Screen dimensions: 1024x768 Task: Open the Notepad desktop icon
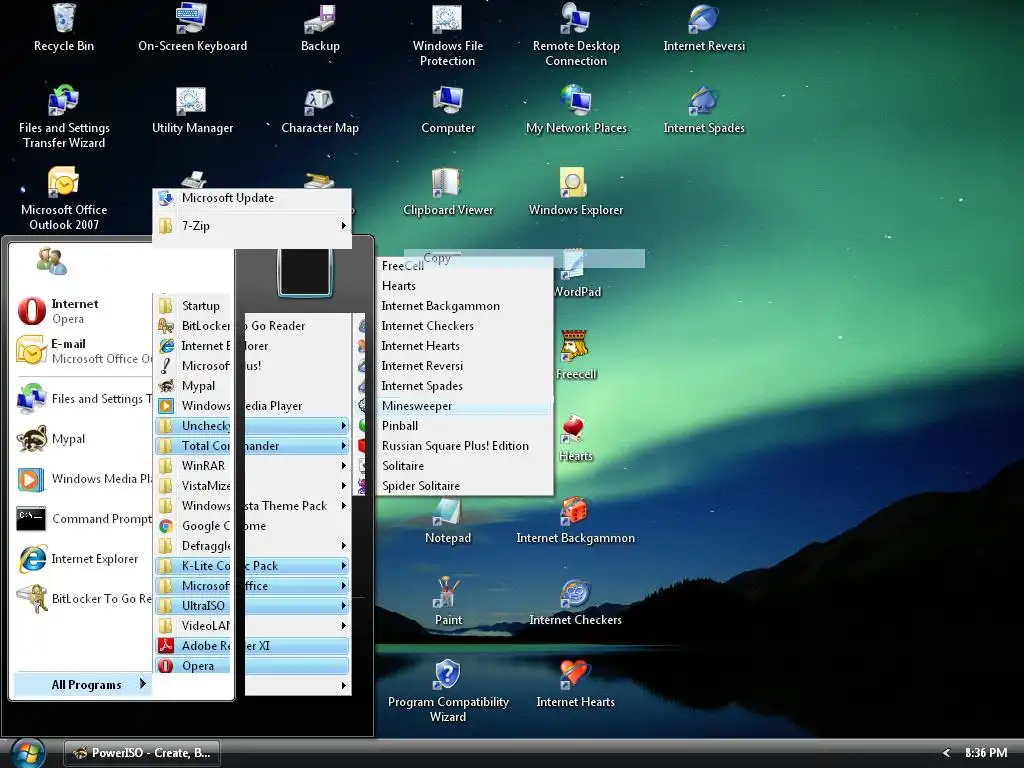tap(447, 521)
